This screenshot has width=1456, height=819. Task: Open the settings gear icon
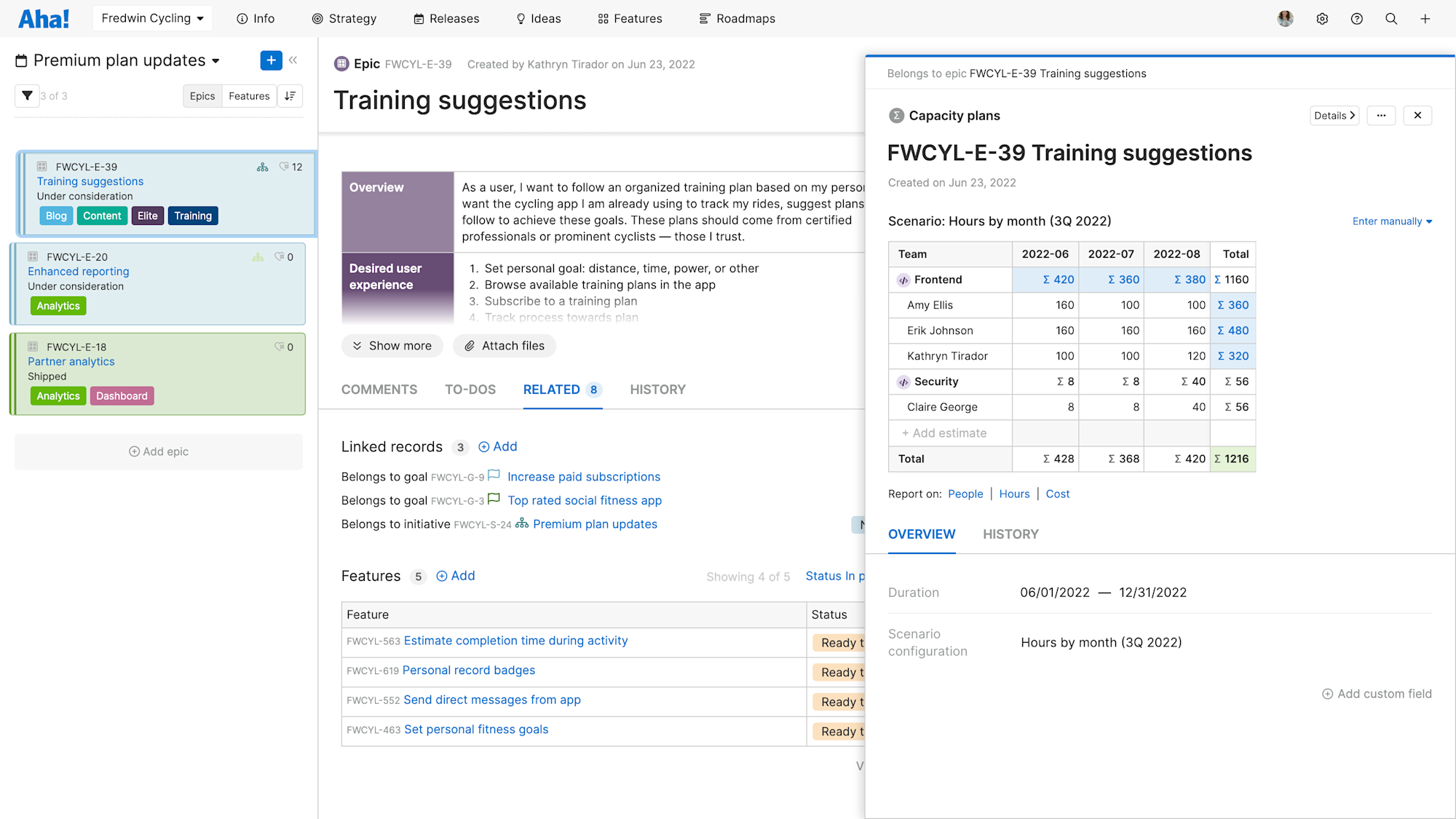point(1322,19)
